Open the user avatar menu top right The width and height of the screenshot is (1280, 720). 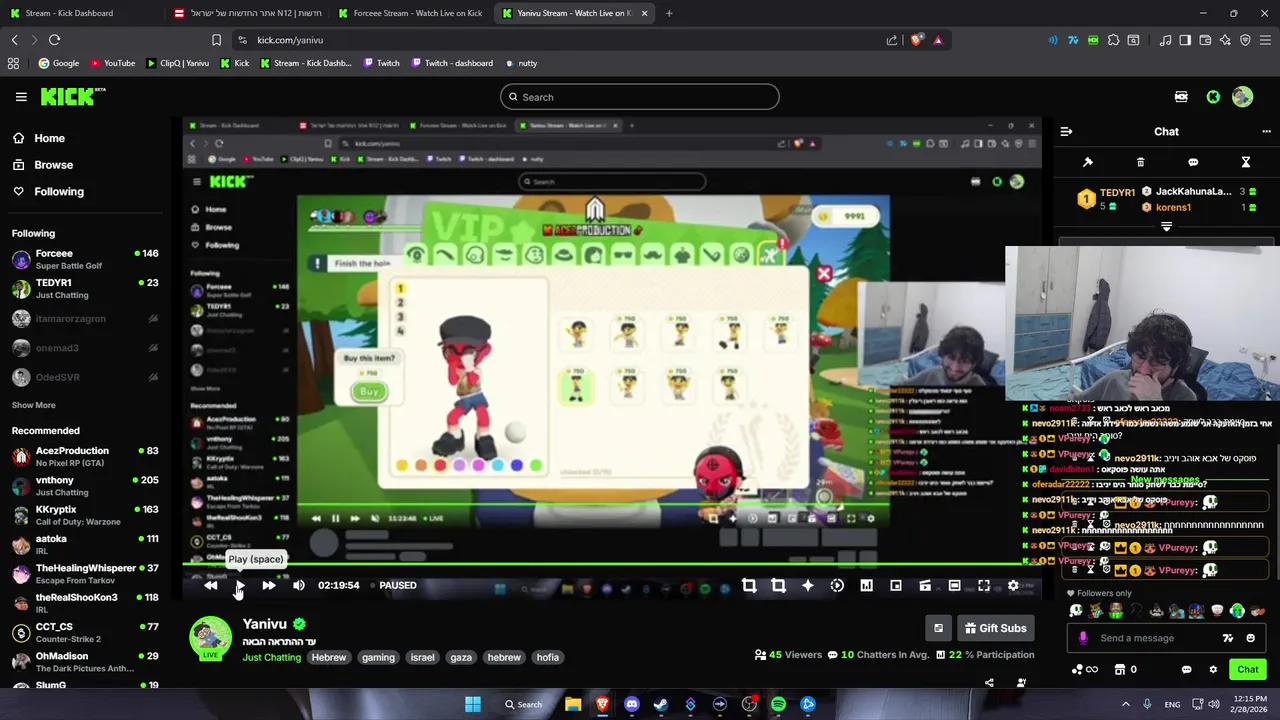pyautogui.click(x=1242, y=97)
